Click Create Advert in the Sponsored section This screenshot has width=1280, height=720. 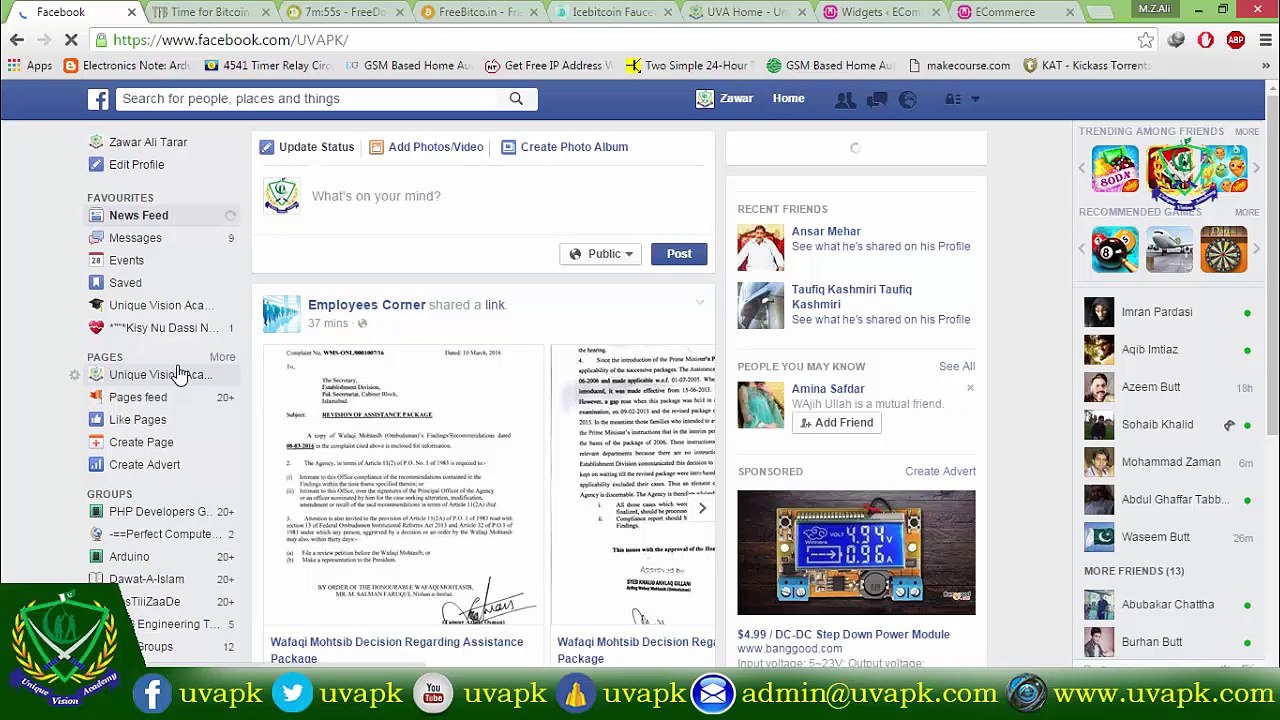click(x=940, y=471)
